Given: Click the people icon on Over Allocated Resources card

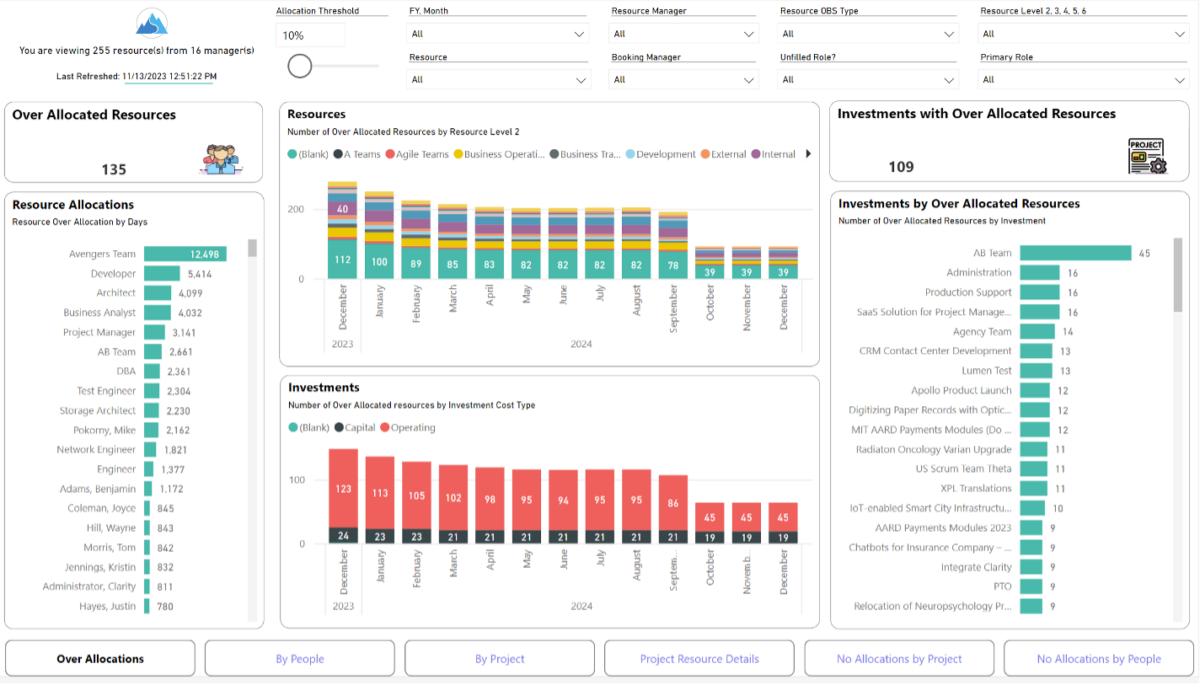Looking at the screenshot, I should click(x=221, y=157).
